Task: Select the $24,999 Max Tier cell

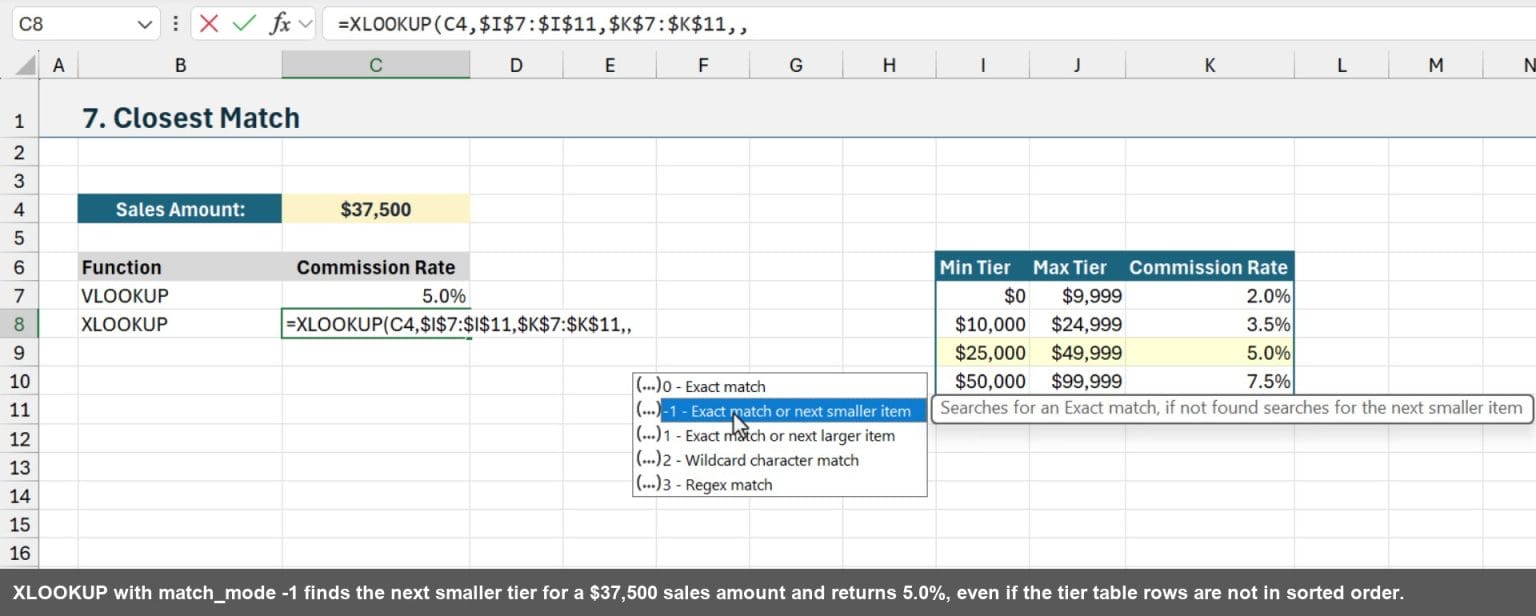Action: 1076,324
